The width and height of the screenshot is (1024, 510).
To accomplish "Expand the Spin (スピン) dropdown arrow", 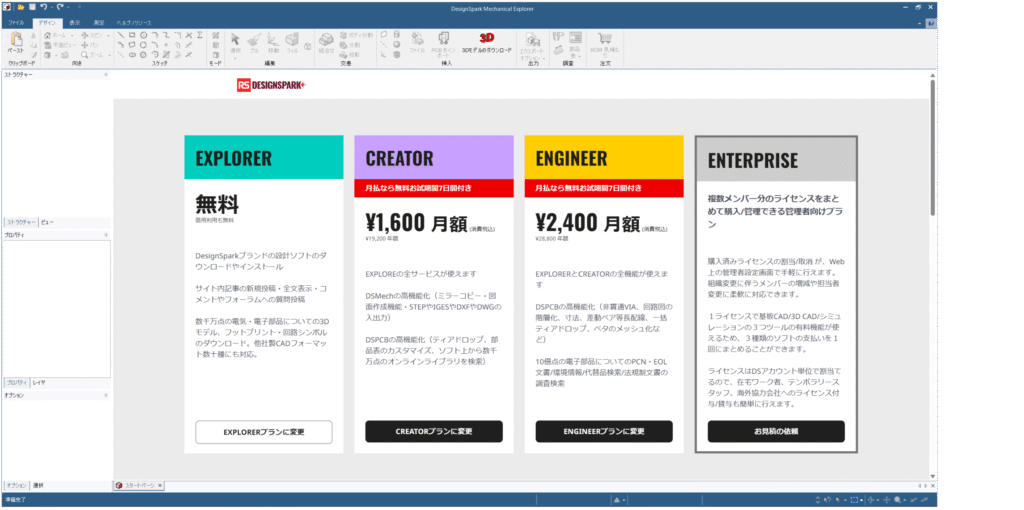I will coord(108,35).
